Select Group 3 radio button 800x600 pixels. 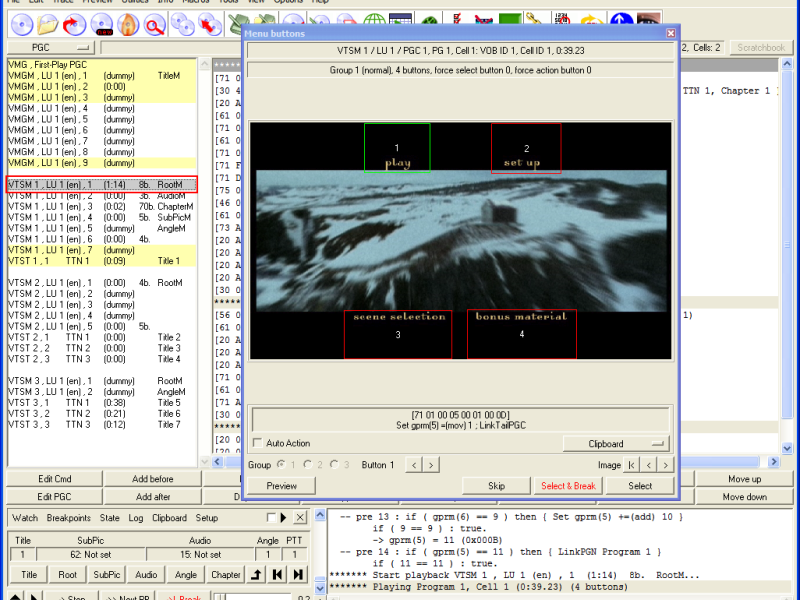click(334, 465)
